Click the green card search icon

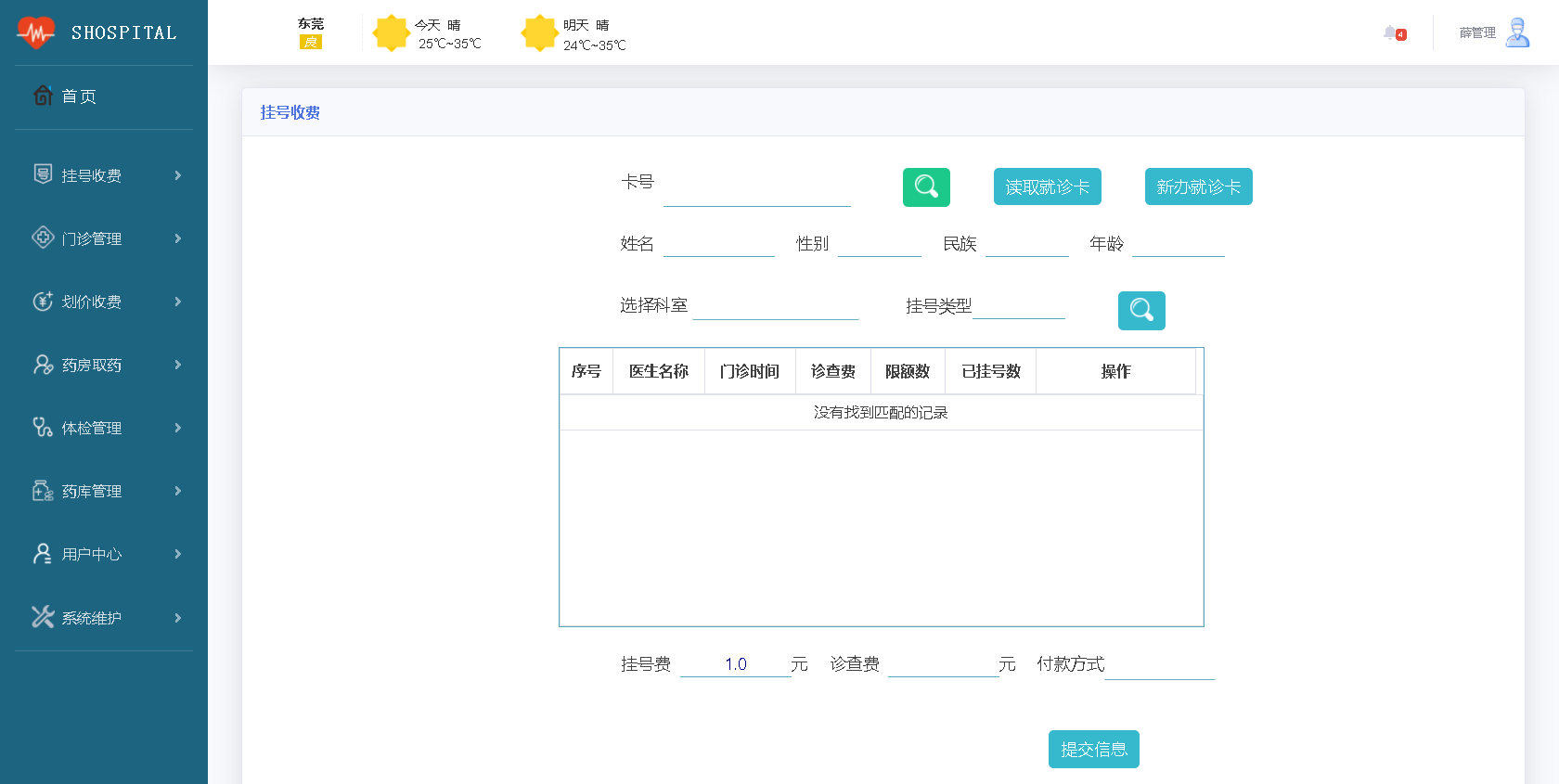pyautogui.click(x=926, y=187)
